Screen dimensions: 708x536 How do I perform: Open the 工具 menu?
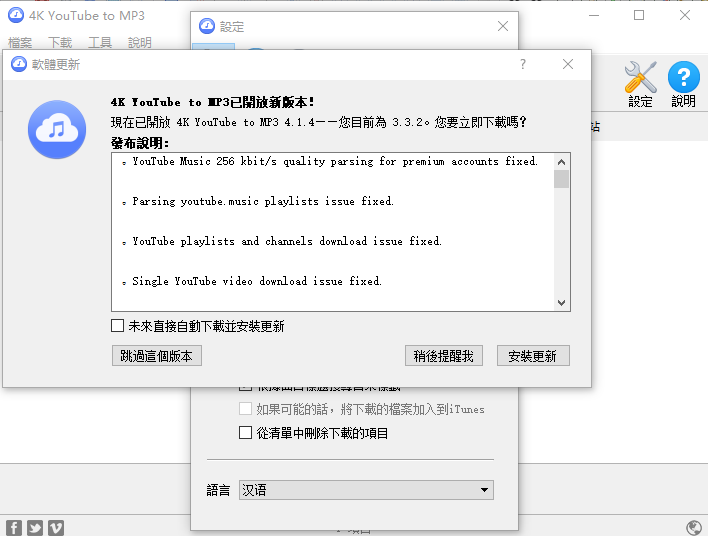(100, 43)
